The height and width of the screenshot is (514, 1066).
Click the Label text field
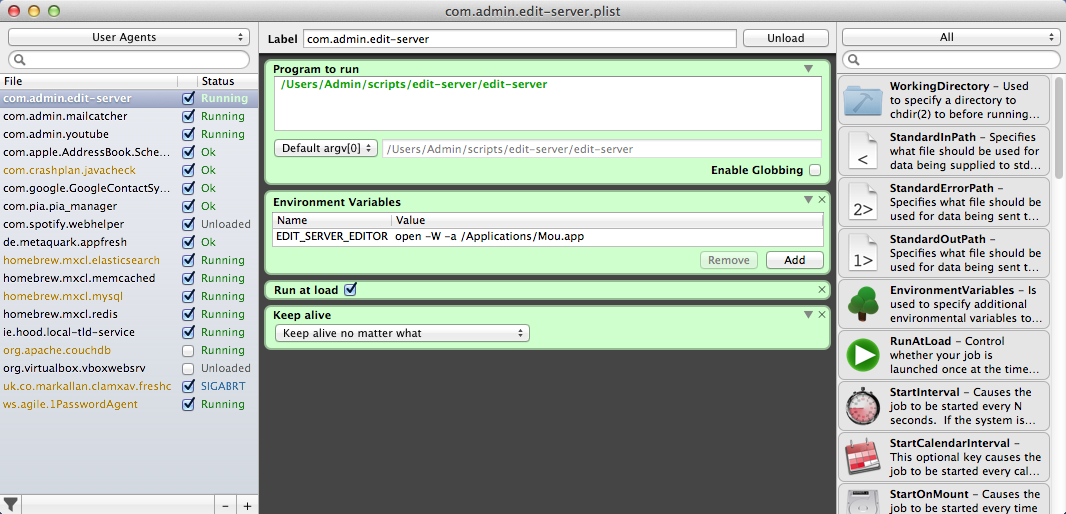tap(519, 39)
